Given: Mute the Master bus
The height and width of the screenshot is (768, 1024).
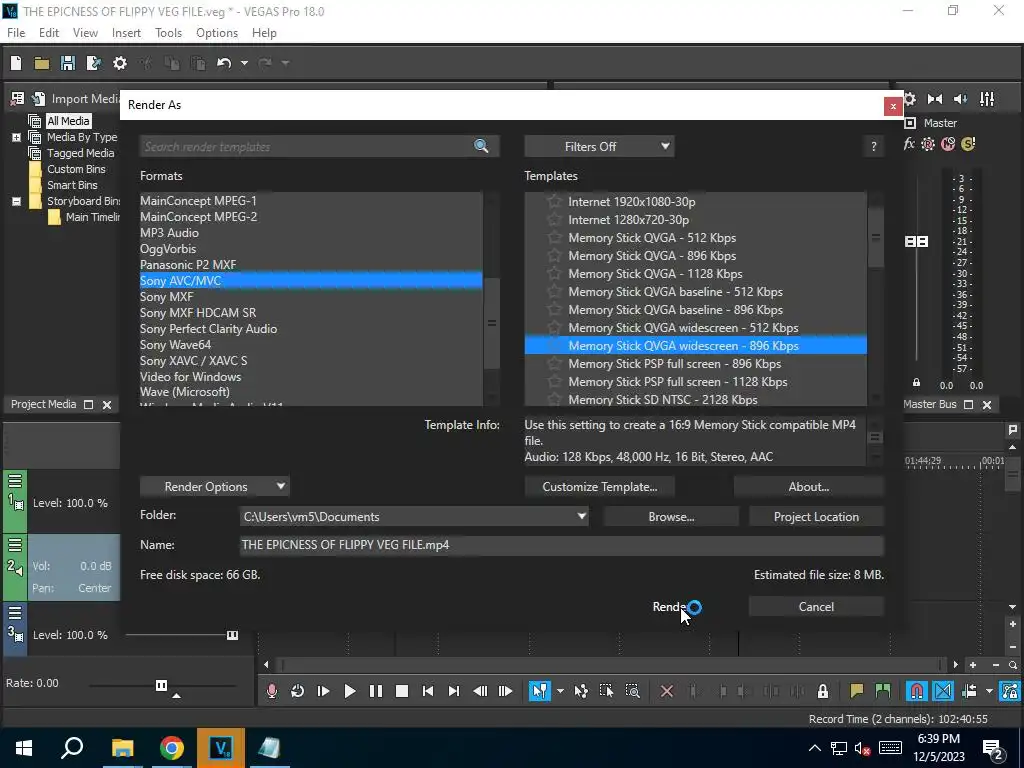Looking at the screenshot, I should [x=948, y=144].
